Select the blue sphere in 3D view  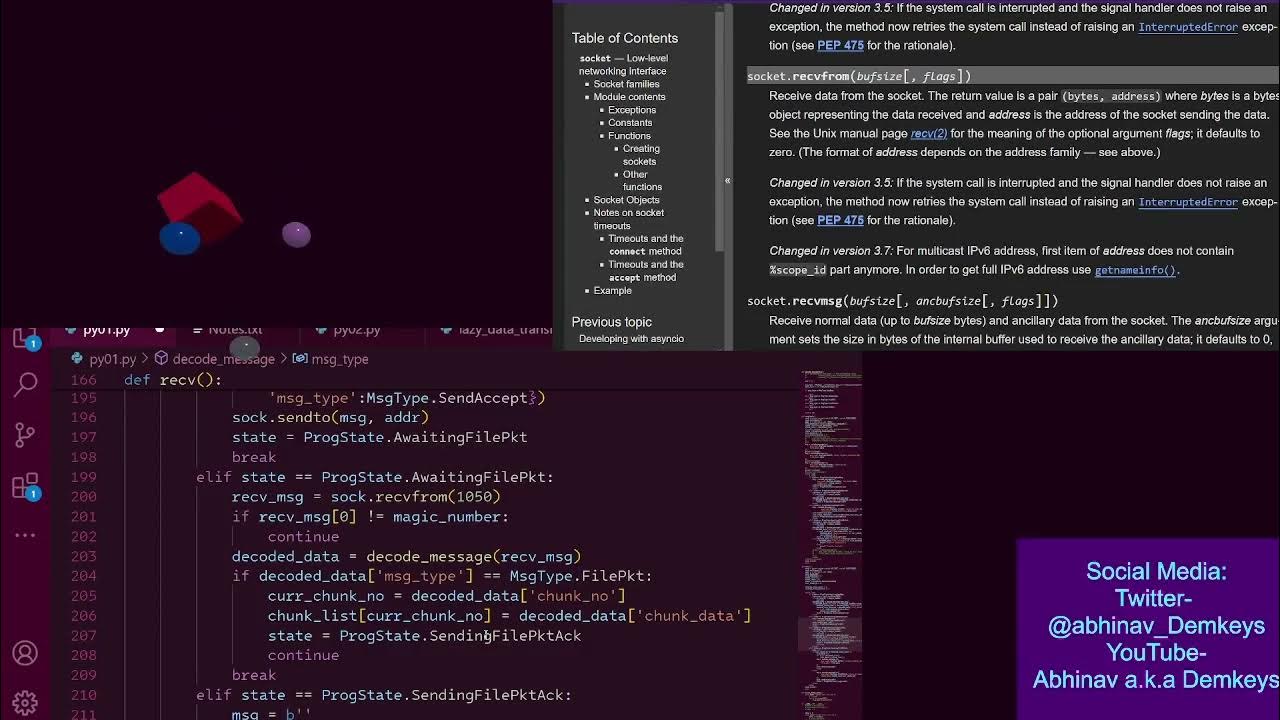click(x=180, y=238)
